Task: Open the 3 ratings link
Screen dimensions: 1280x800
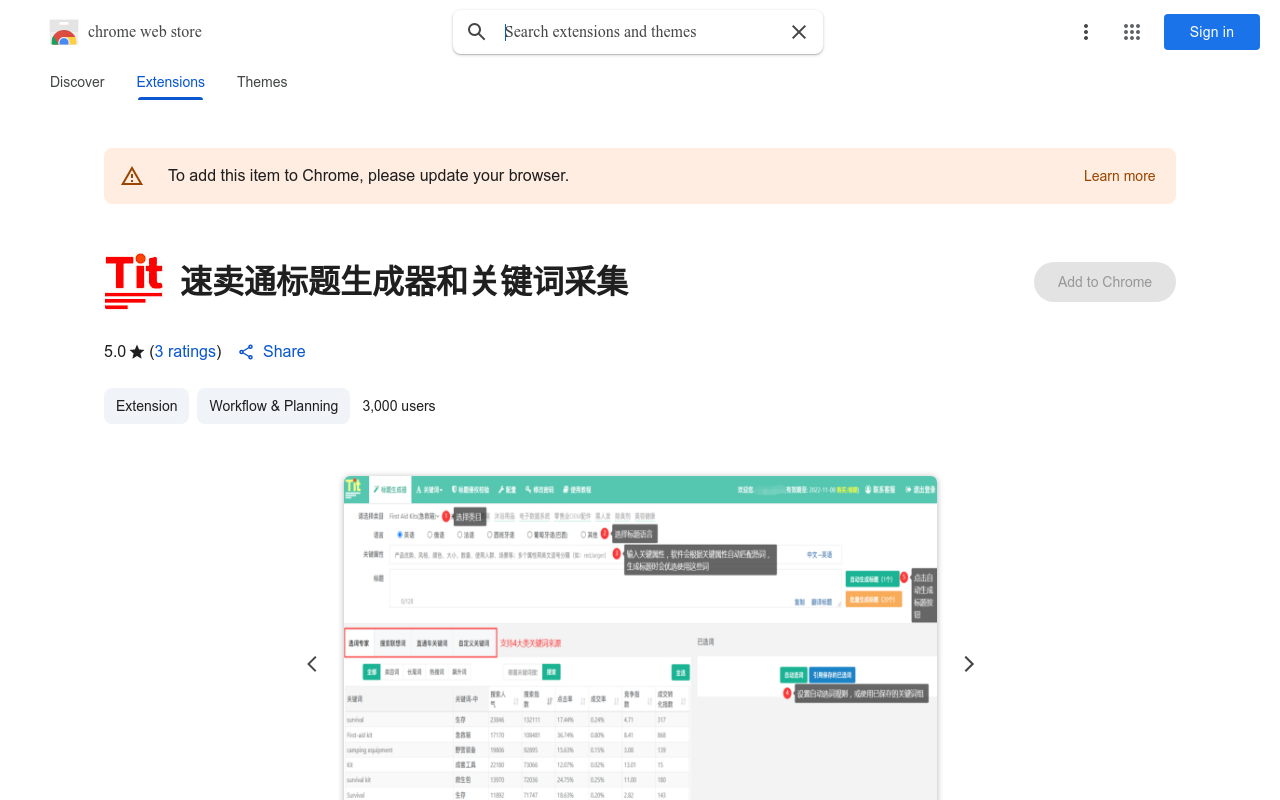Action: click(185, 352)
